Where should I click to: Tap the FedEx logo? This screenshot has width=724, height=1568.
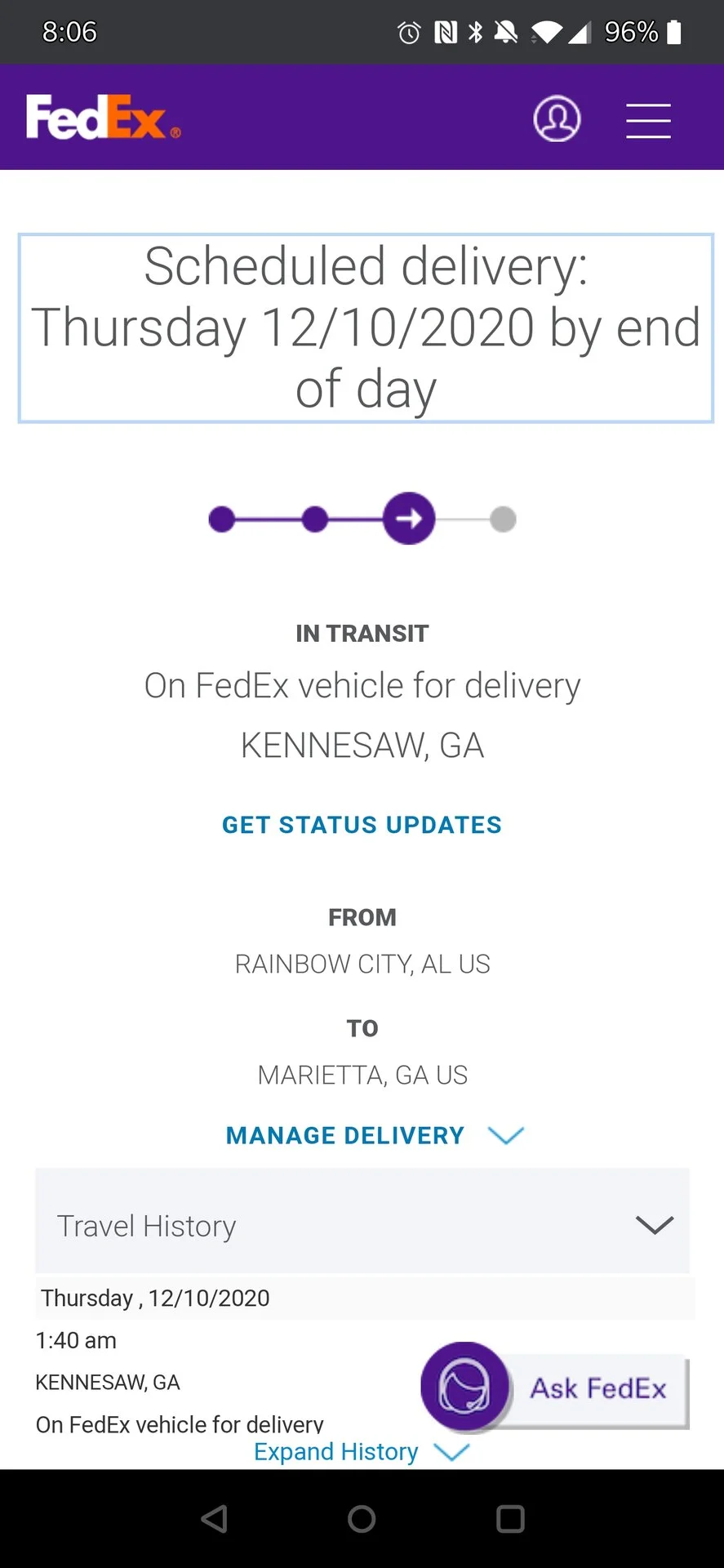click(103, 118)
